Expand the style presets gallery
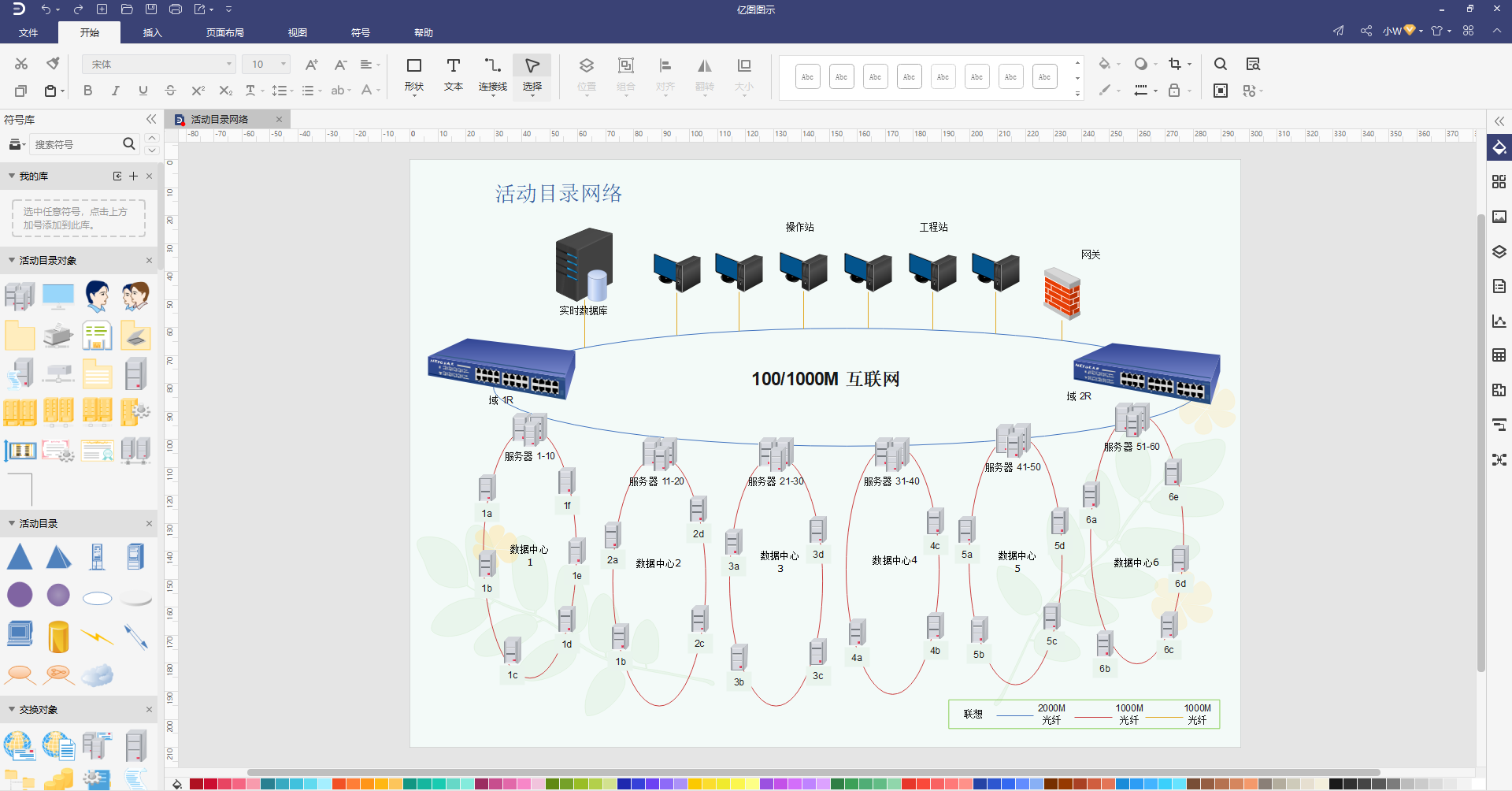 coord(1077,94)
